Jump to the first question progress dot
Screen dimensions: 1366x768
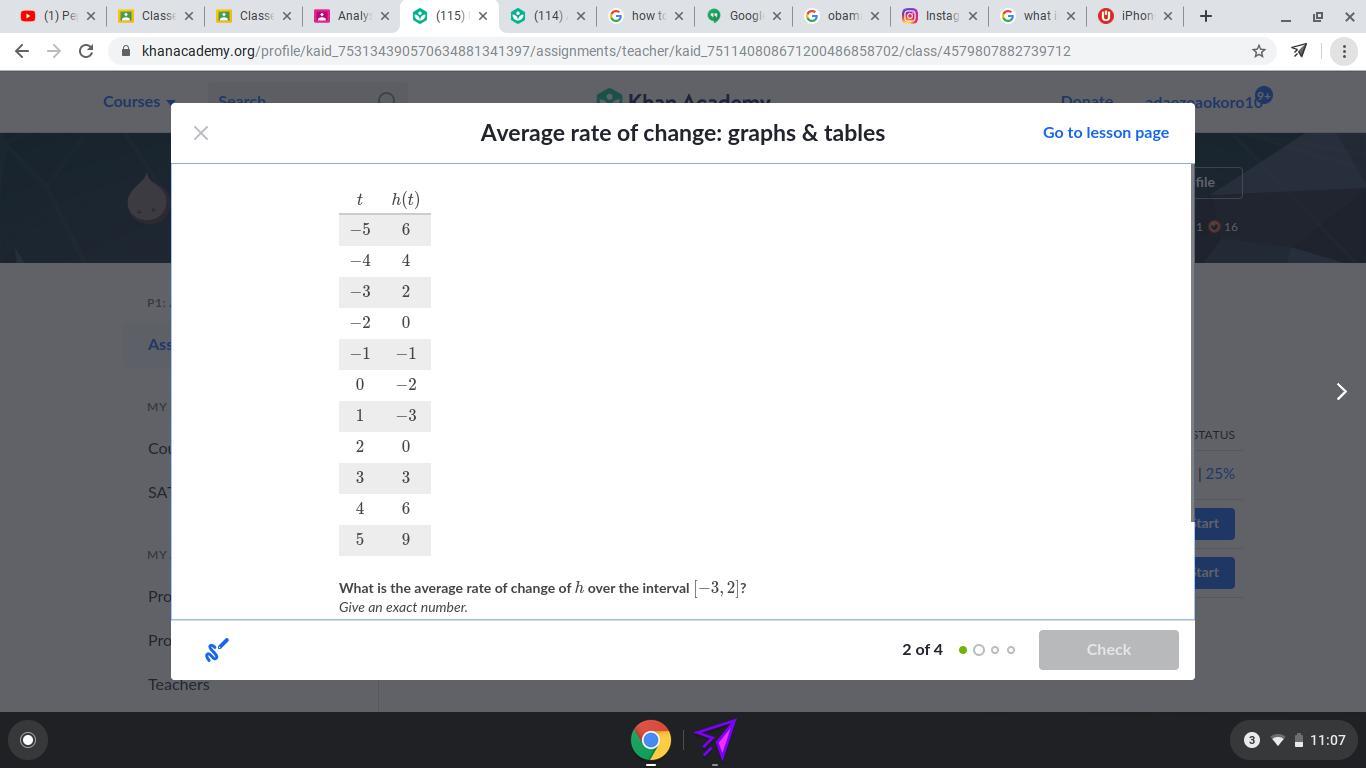tap(963, 650)
